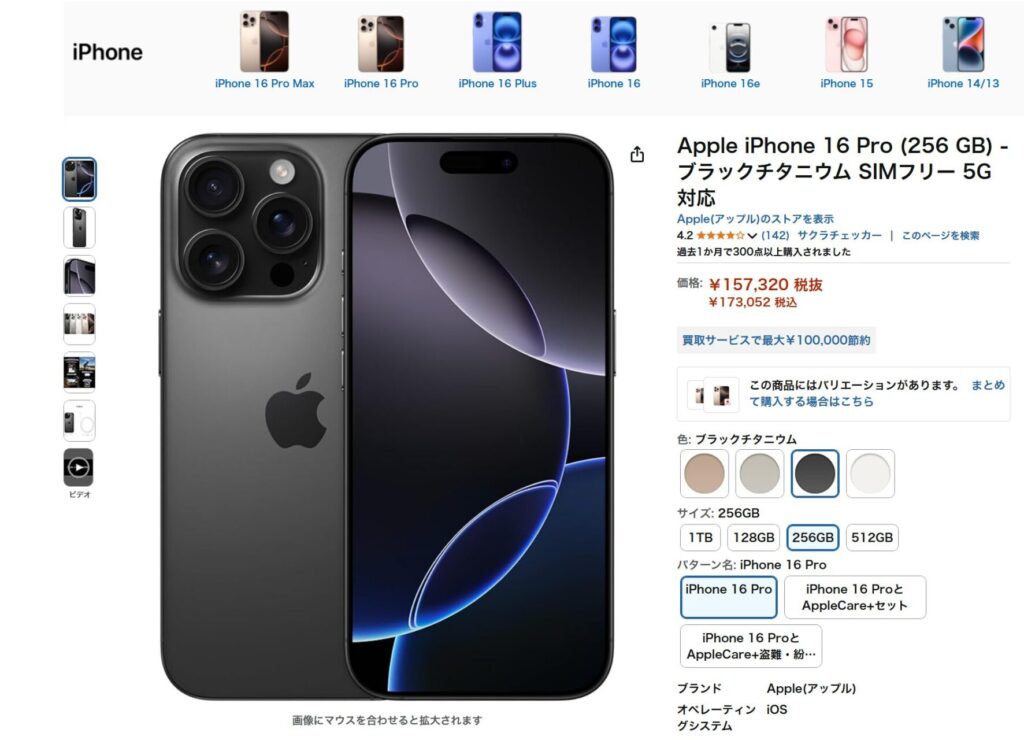
Task: Pick the White Titanium color swatch
Action: 871,474
